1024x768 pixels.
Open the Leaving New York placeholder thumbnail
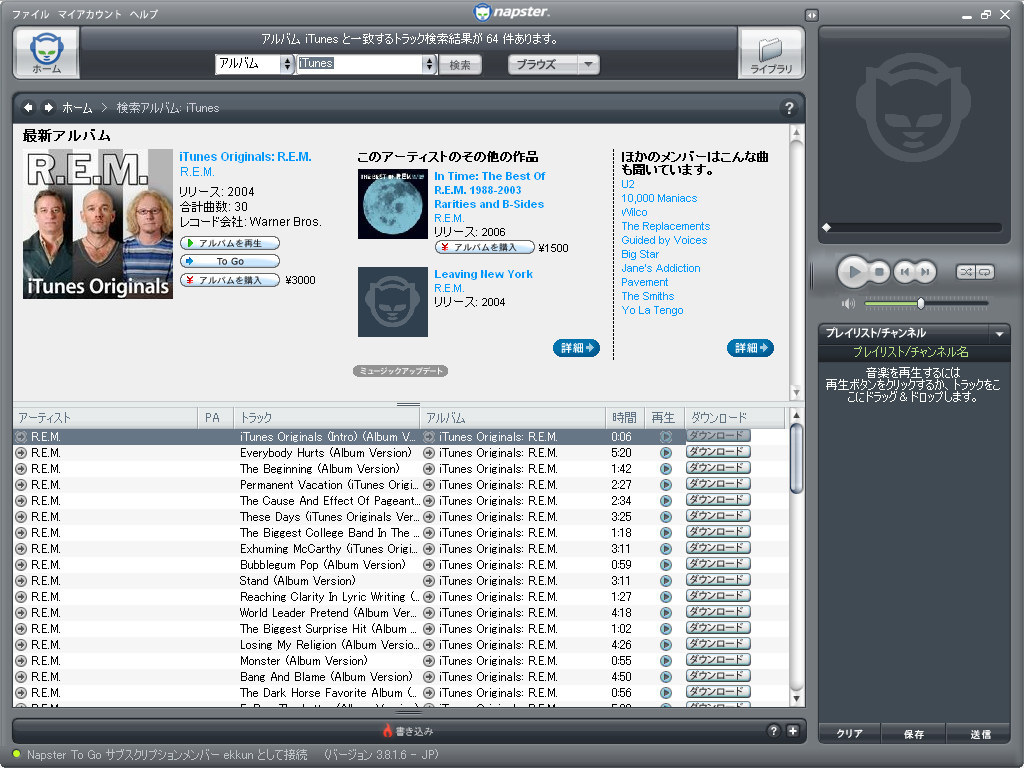point(392,302)
